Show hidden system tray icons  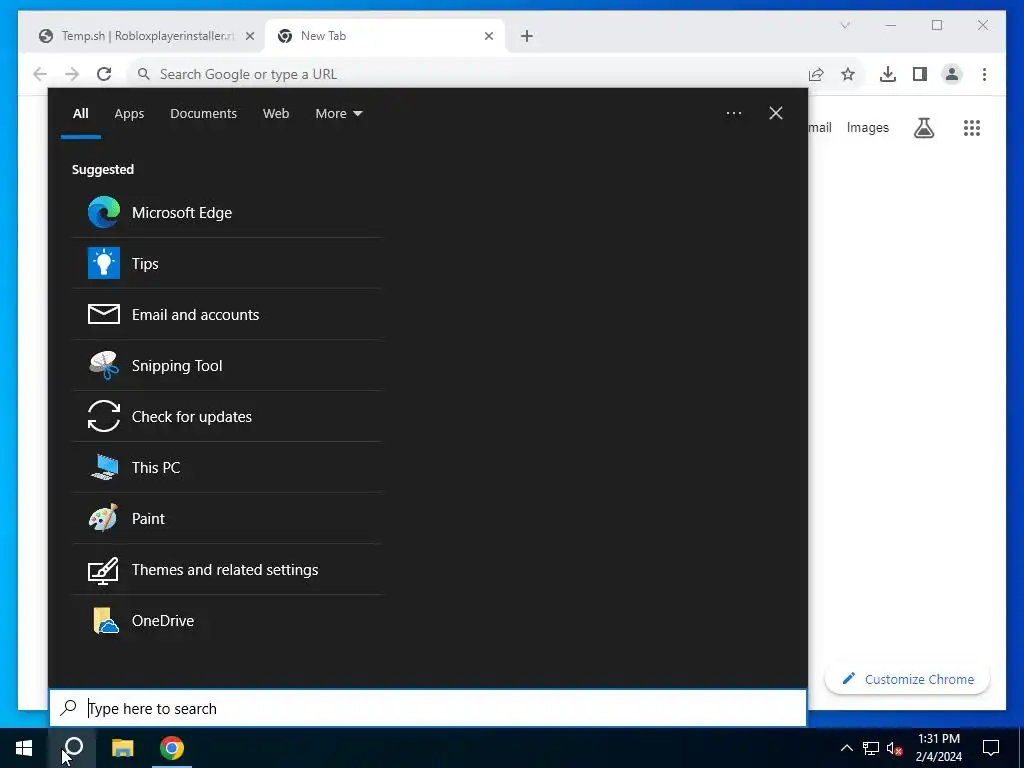(846, 748)
